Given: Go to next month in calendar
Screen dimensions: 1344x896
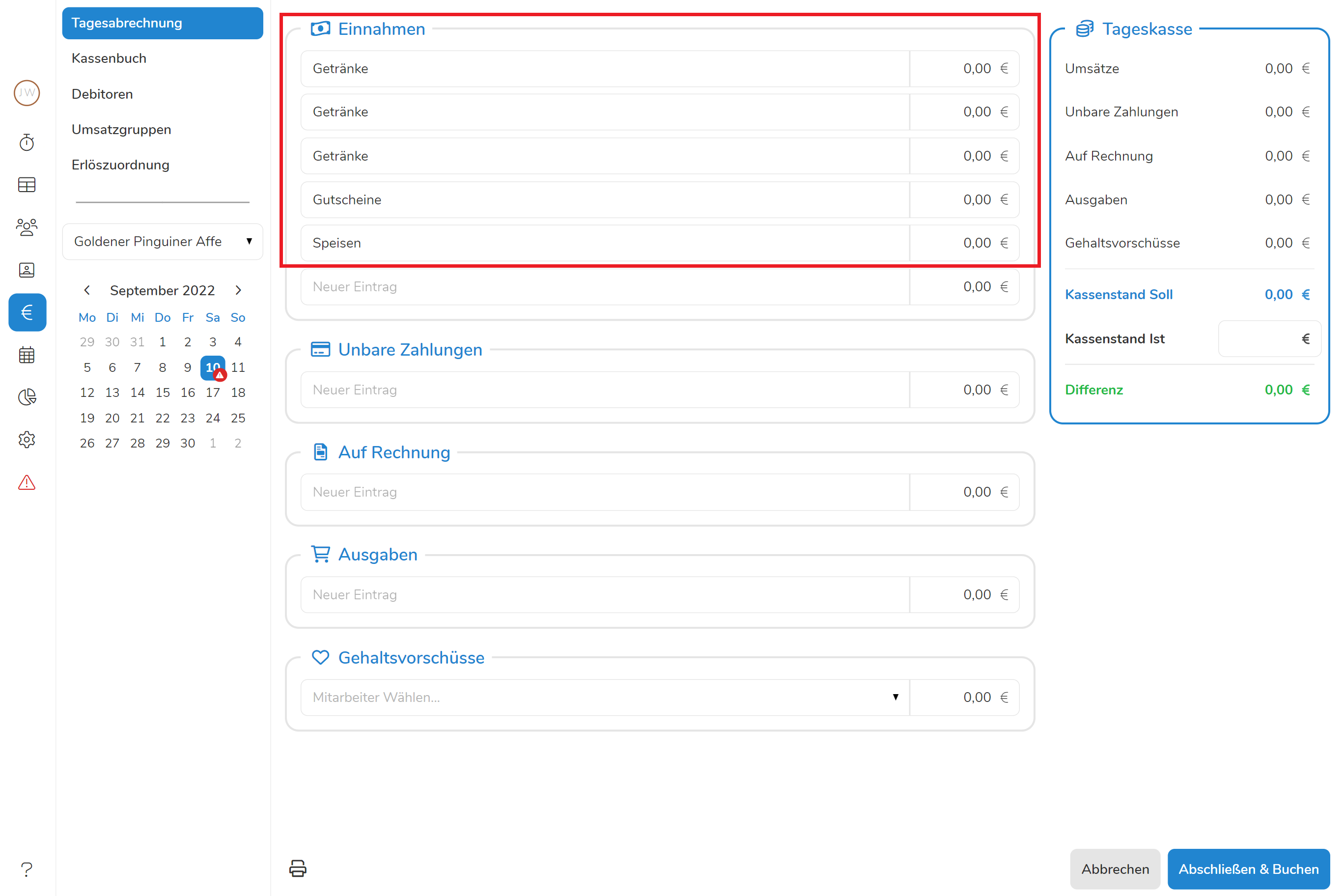Looking at the screenshot, I should pos(238,290).
